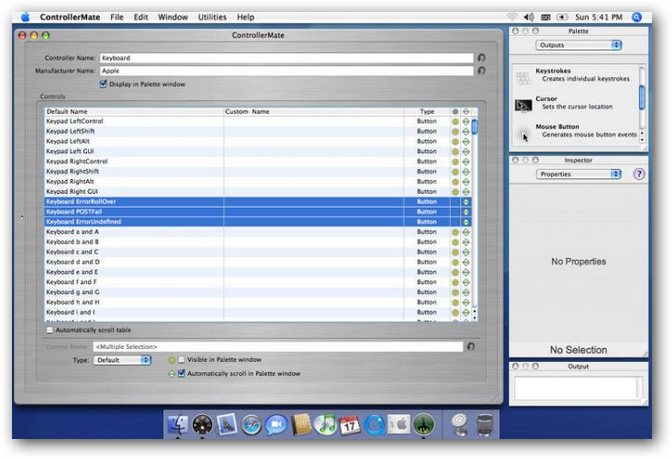Open Spotlight search in menu bar
This screenshot has width=672, height=459.
(637, 17)
